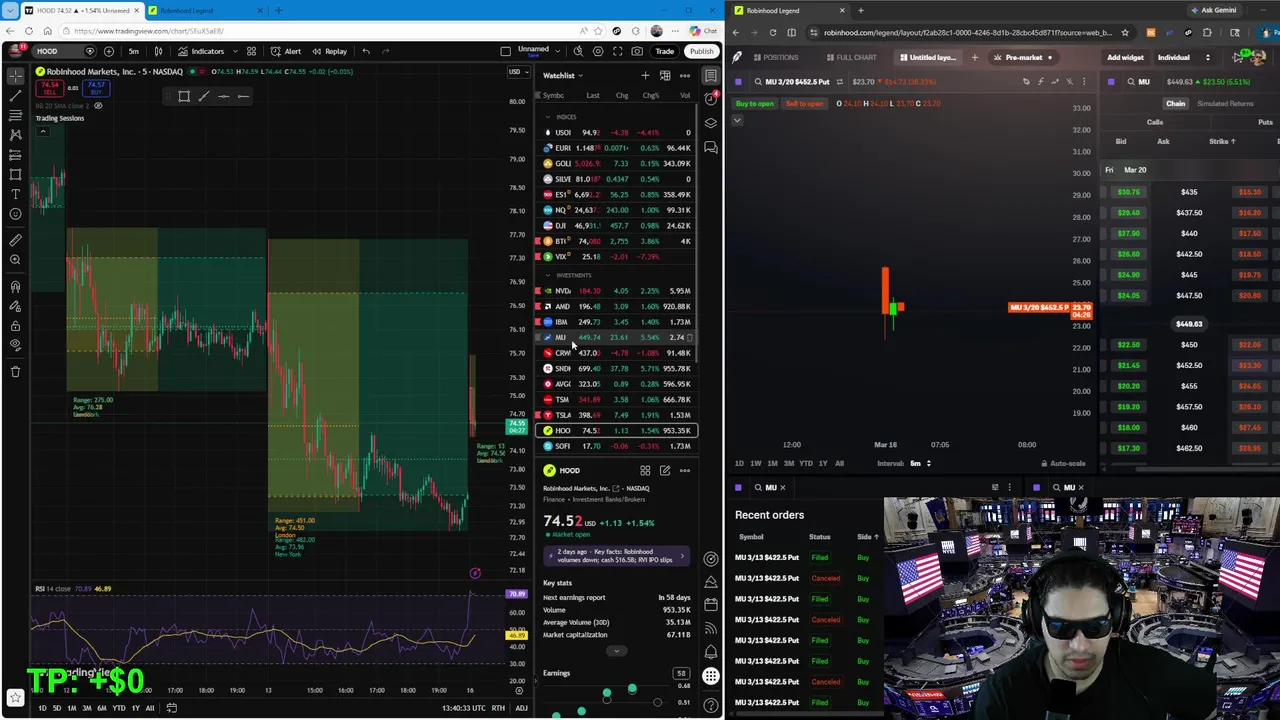Toggle the layout checkbox next to Unnamed

tap(506, 51)
